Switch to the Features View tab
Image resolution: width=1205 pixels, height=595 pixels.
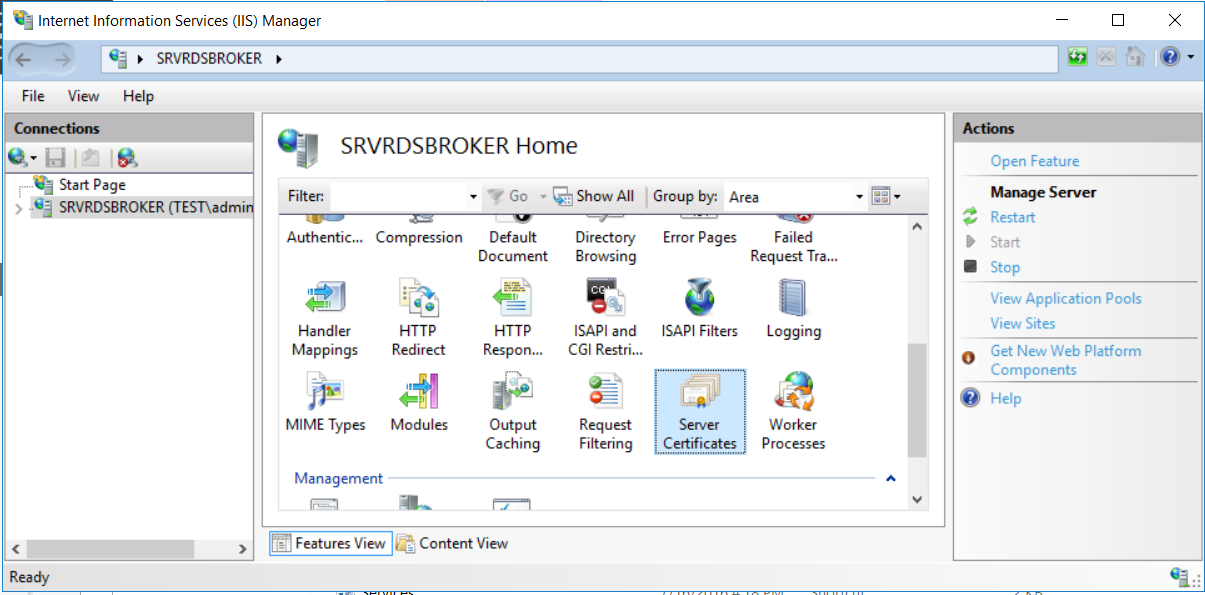click(x=331, y=543)
